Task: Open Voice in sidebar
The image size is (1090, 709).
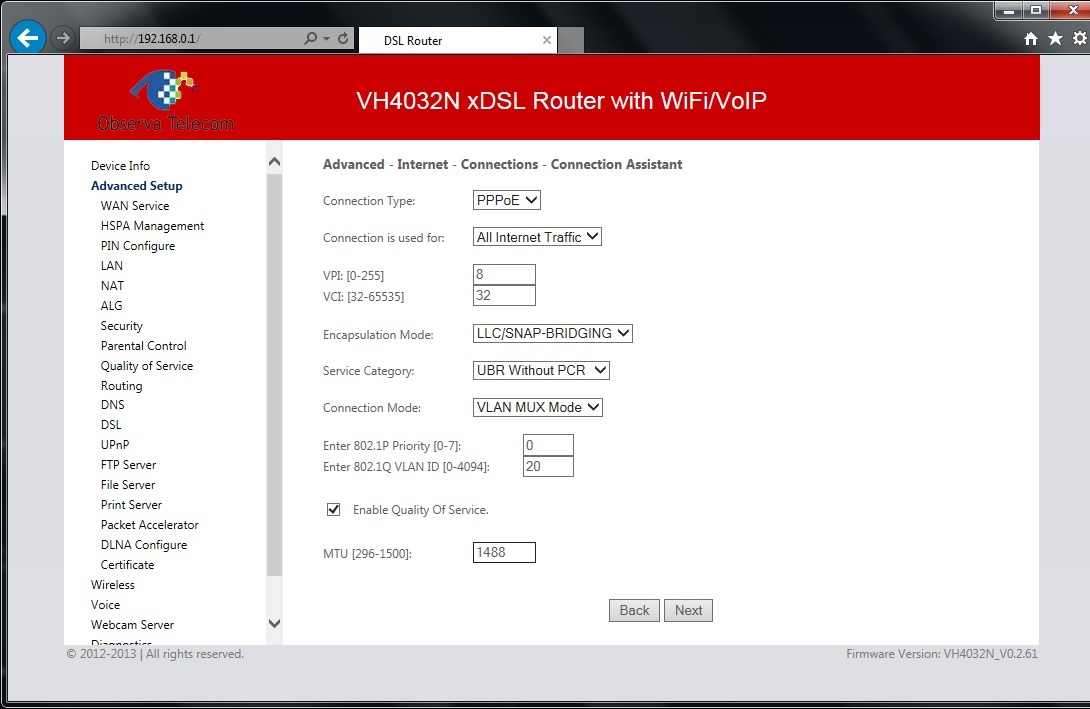Action: tap(105, 605)
